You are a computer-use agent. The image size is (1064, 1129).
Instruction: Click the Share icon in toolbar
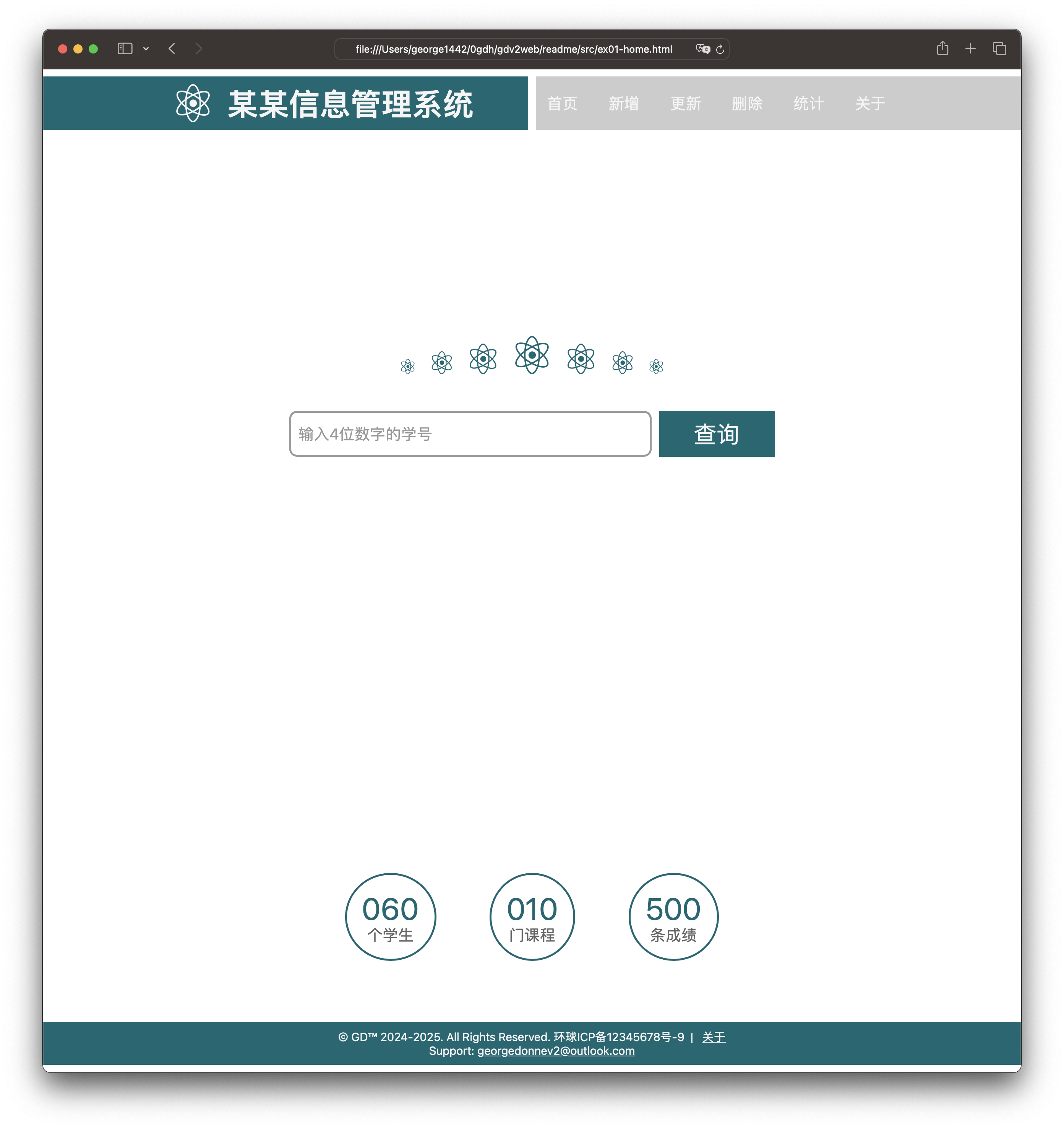[942, 49]
